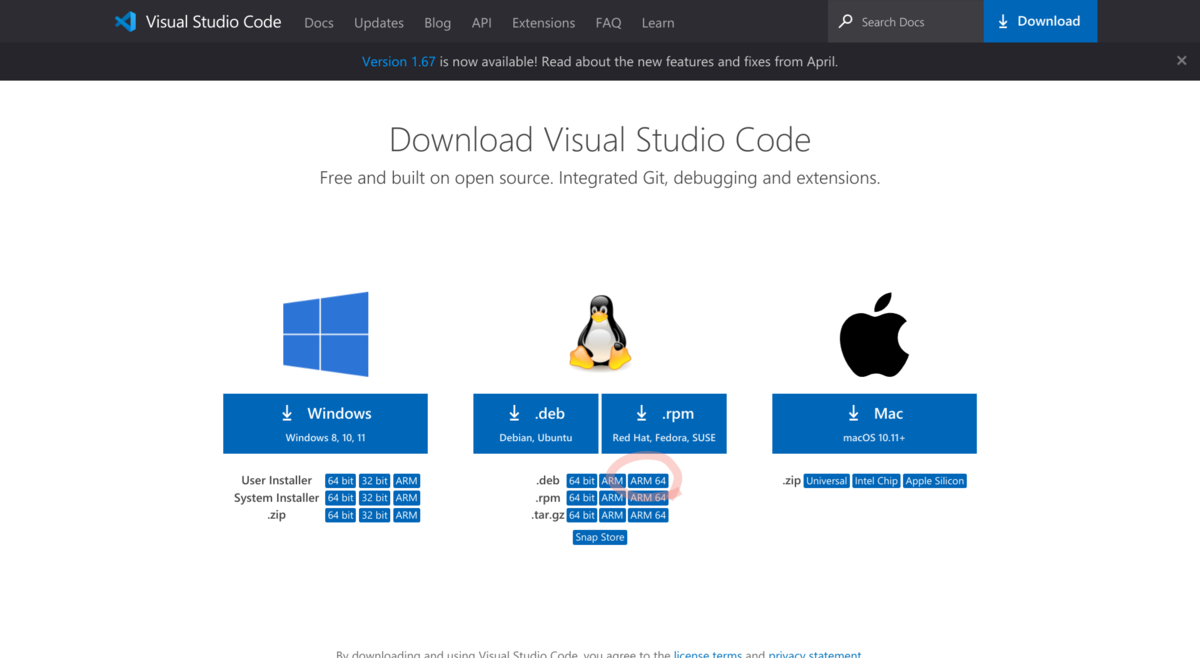Select Linux .deb ARM
This screenshot has height=658, width=1200.
612,481
